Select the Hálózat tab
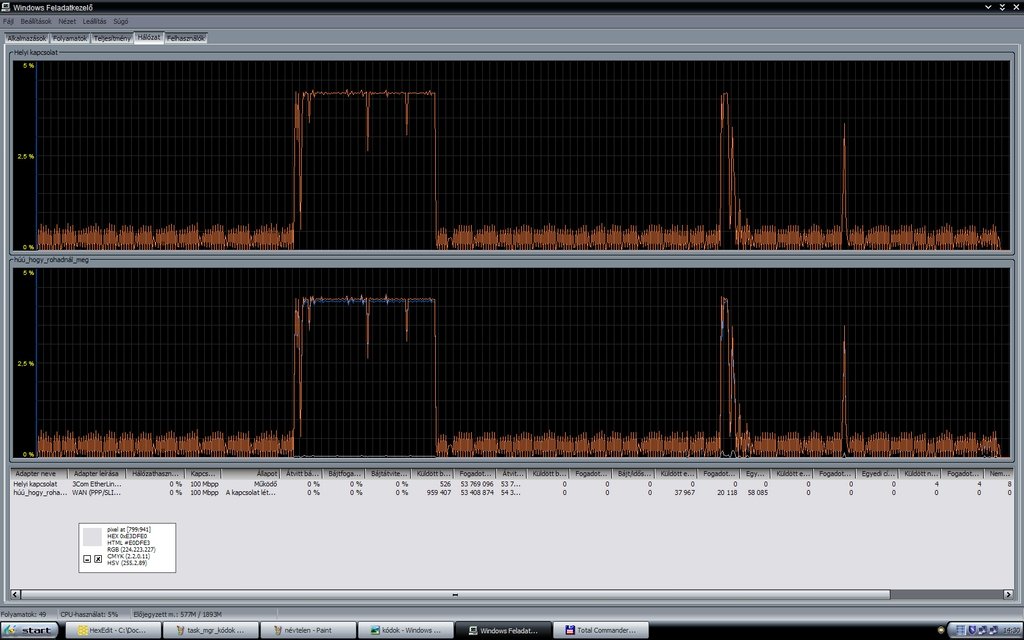 point(149,38)
